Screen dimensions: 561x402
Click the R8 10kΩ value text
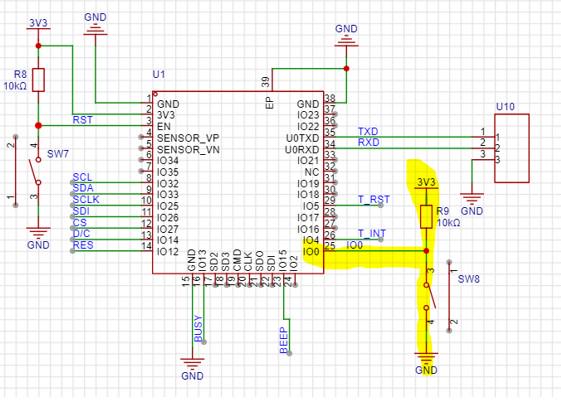coord(15,86)
